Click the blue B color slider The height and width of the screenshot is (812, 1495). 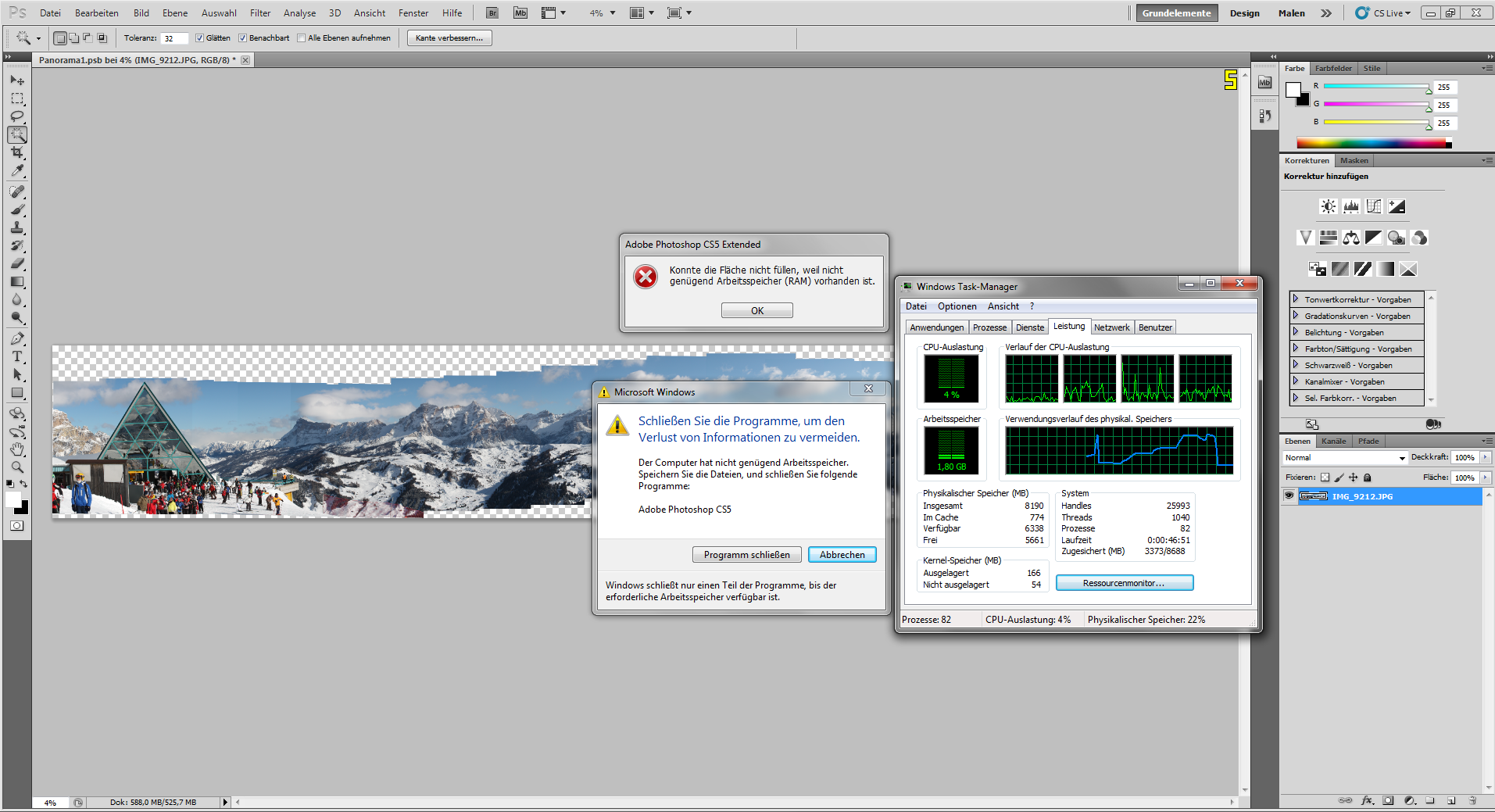(x=1376, y=122)
